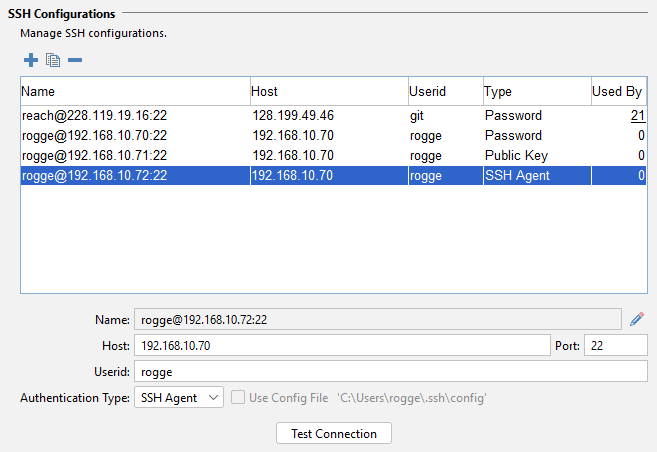Click into the Host input field
The height and width of the screenshot is (452, 657).
click(340, 346)
